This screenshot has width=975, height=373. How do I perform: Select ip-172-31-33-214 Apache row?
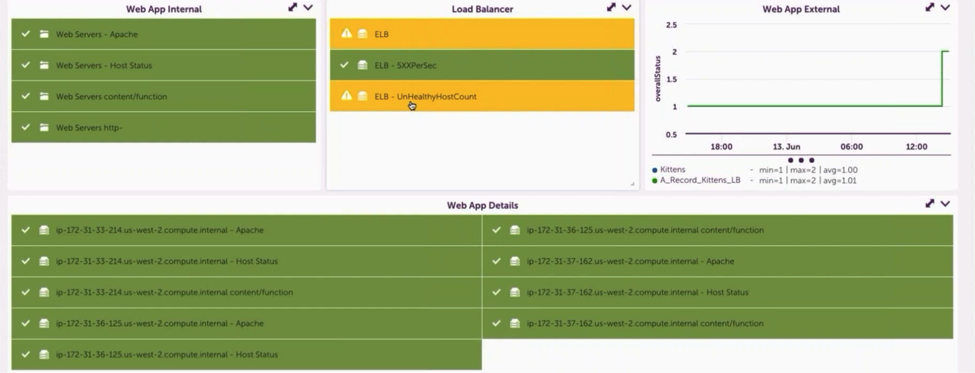tap(247, 230)
